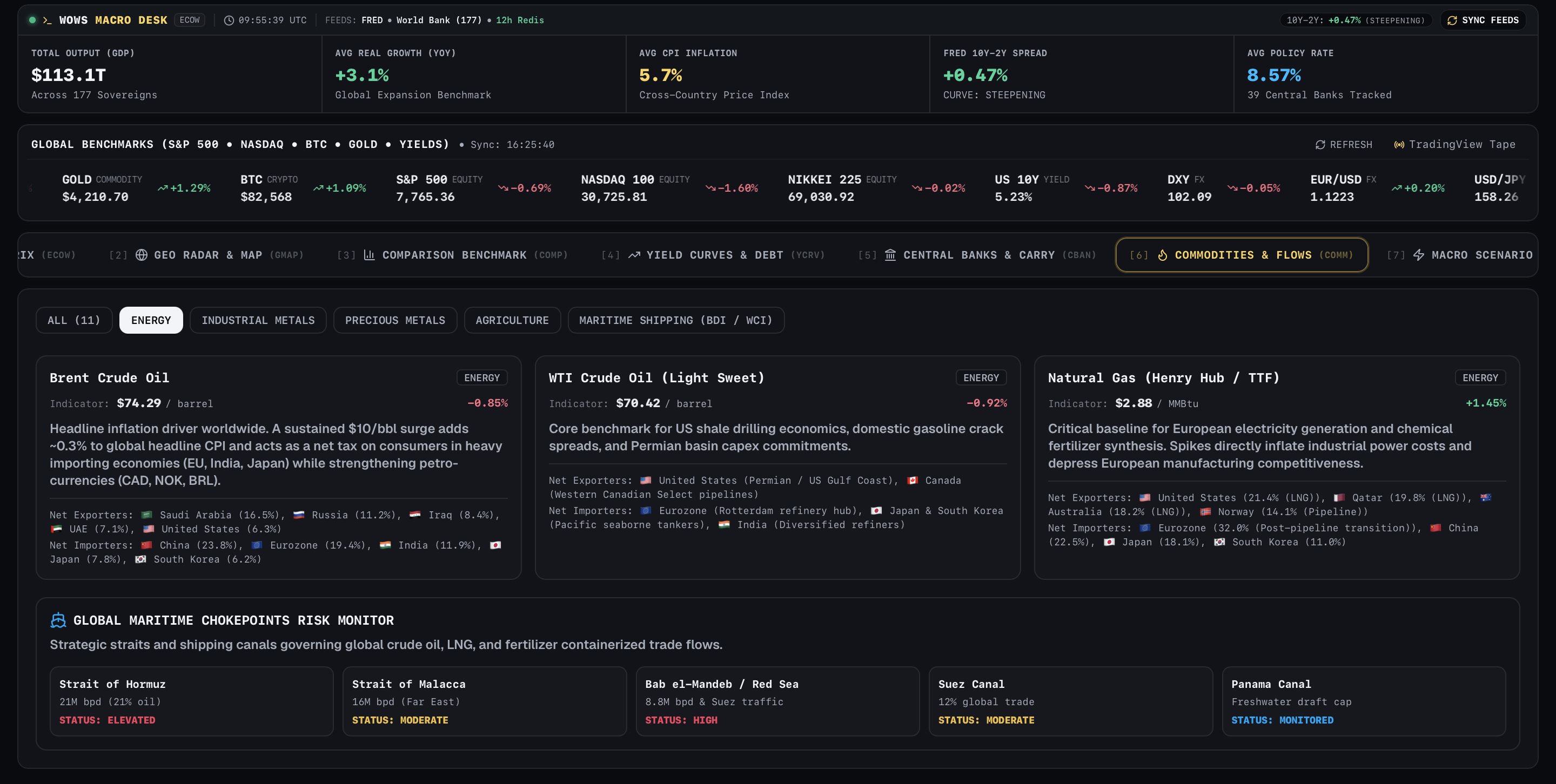The image size is (1556, 784).
Task: Click the 10Y-2Y steepening badge
Action: (1356, 21)
